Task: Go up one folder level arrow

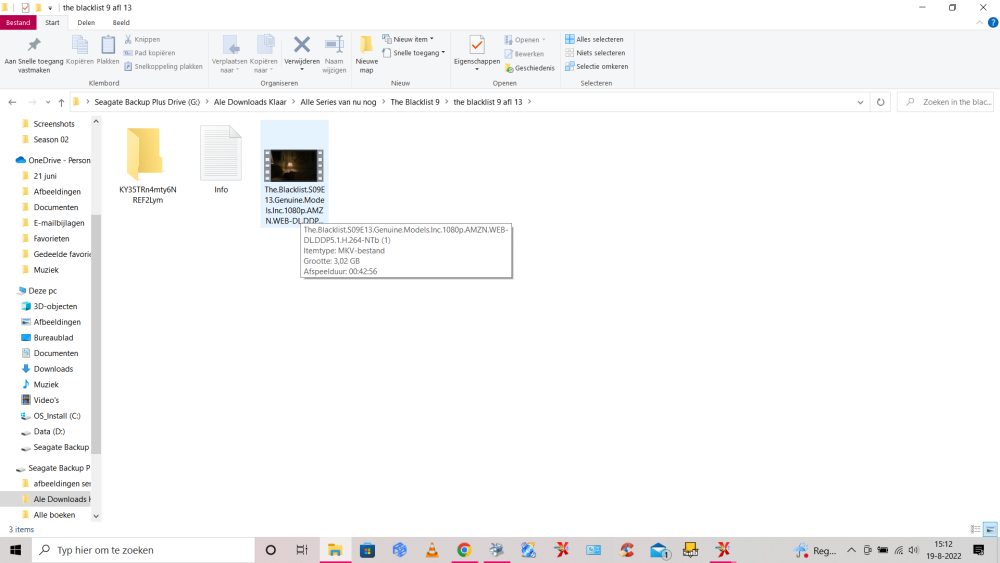Action: click(x=62, y=102)
